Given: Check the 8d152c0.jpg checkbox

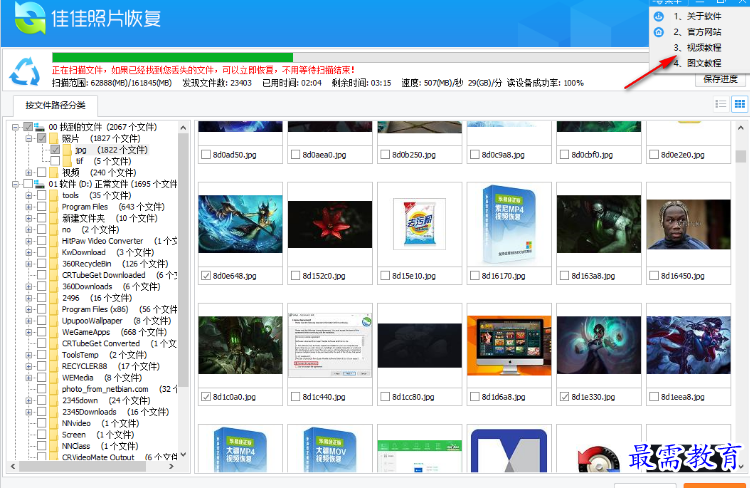Looking at the screenshot, I should (295, 276).
